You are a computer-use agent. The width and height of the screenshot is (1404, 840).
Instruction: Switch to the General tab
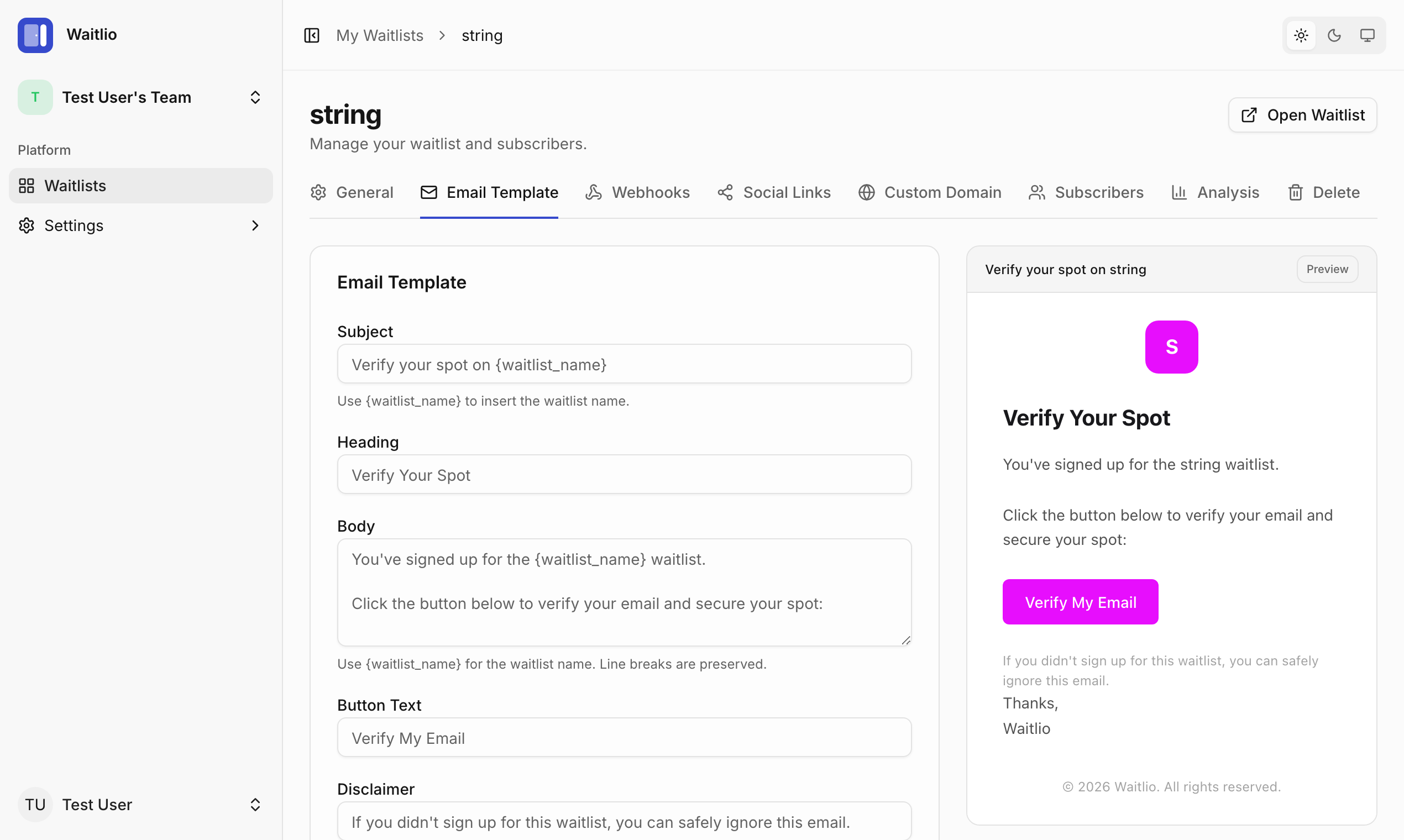[x=352, y=192]
